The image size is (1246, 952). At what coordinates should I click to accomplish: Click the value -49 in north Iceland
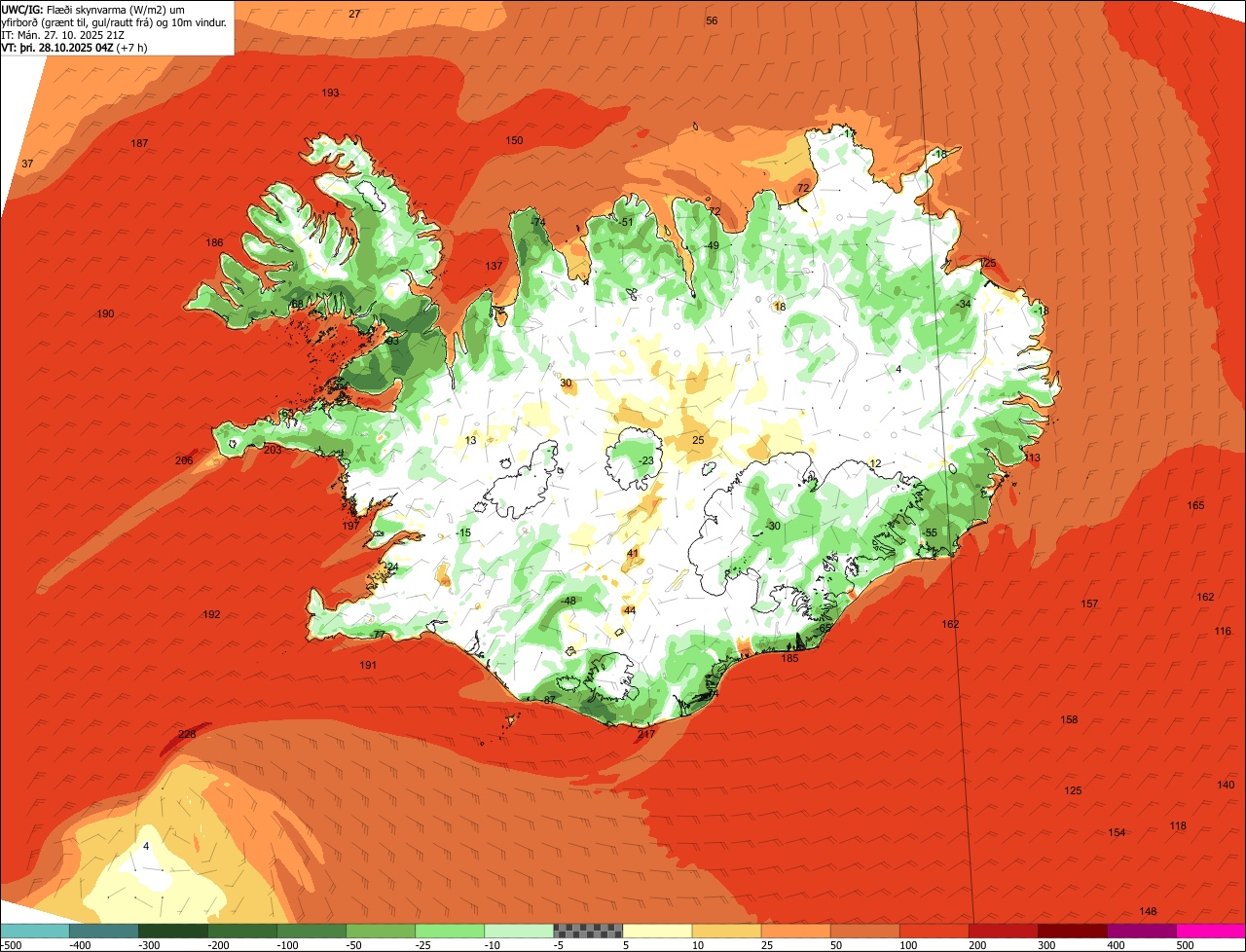tap(712, 245)
